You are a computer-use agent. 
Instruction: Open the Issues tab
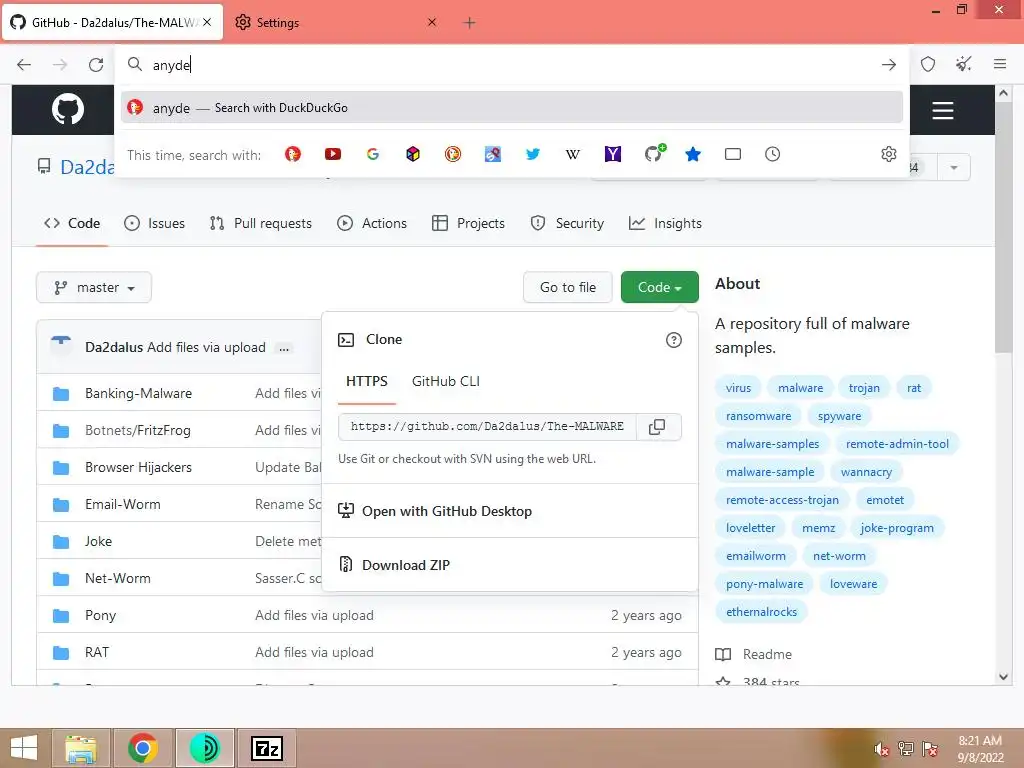155,223
